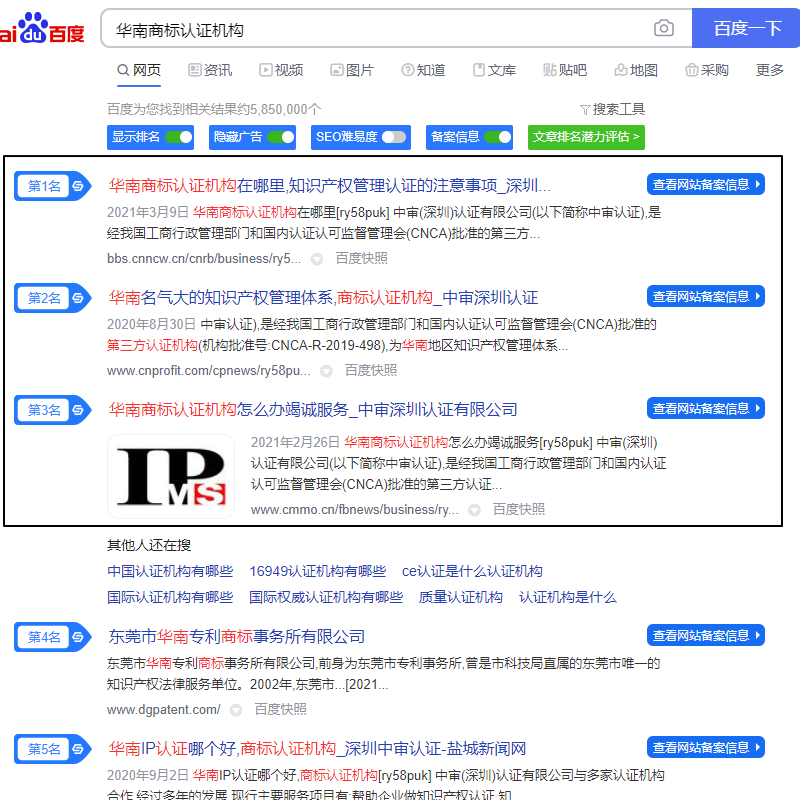
Task: Click the 搜索工具 link
Action: click(x=612, y=110)
